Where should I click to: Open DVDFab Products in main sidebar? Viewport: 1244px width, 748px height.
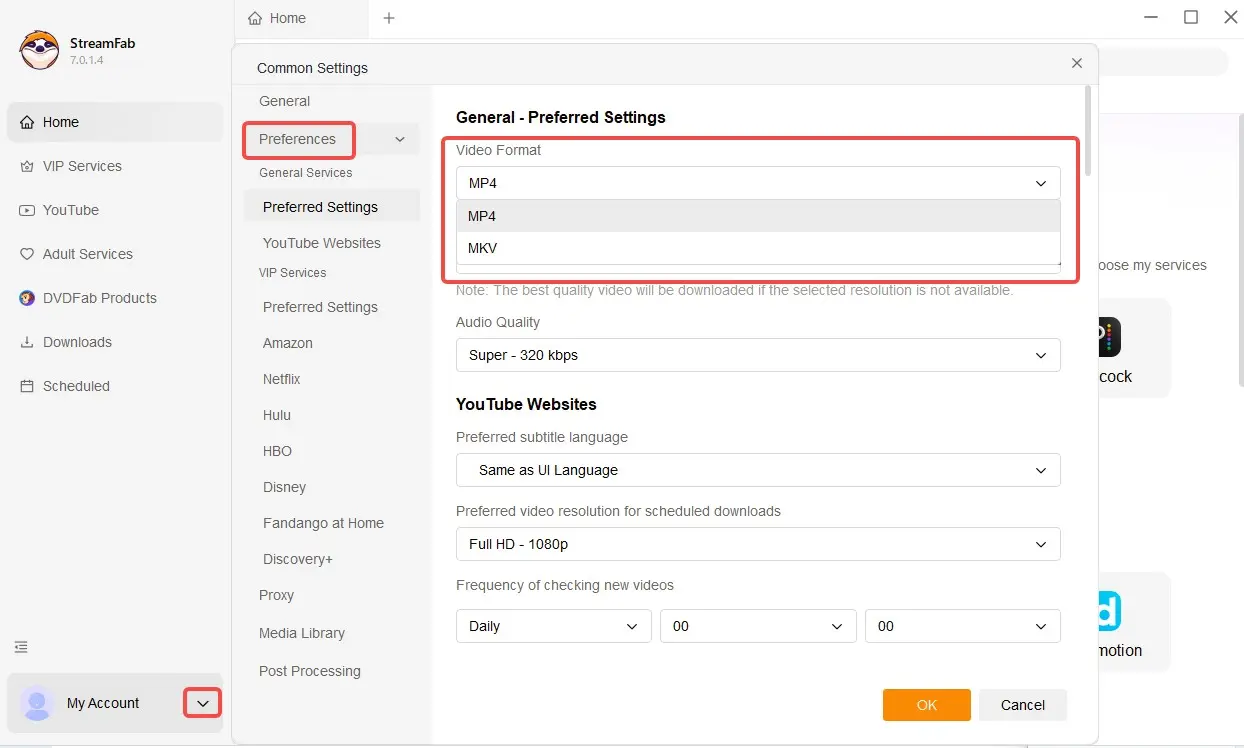point(115,298)
